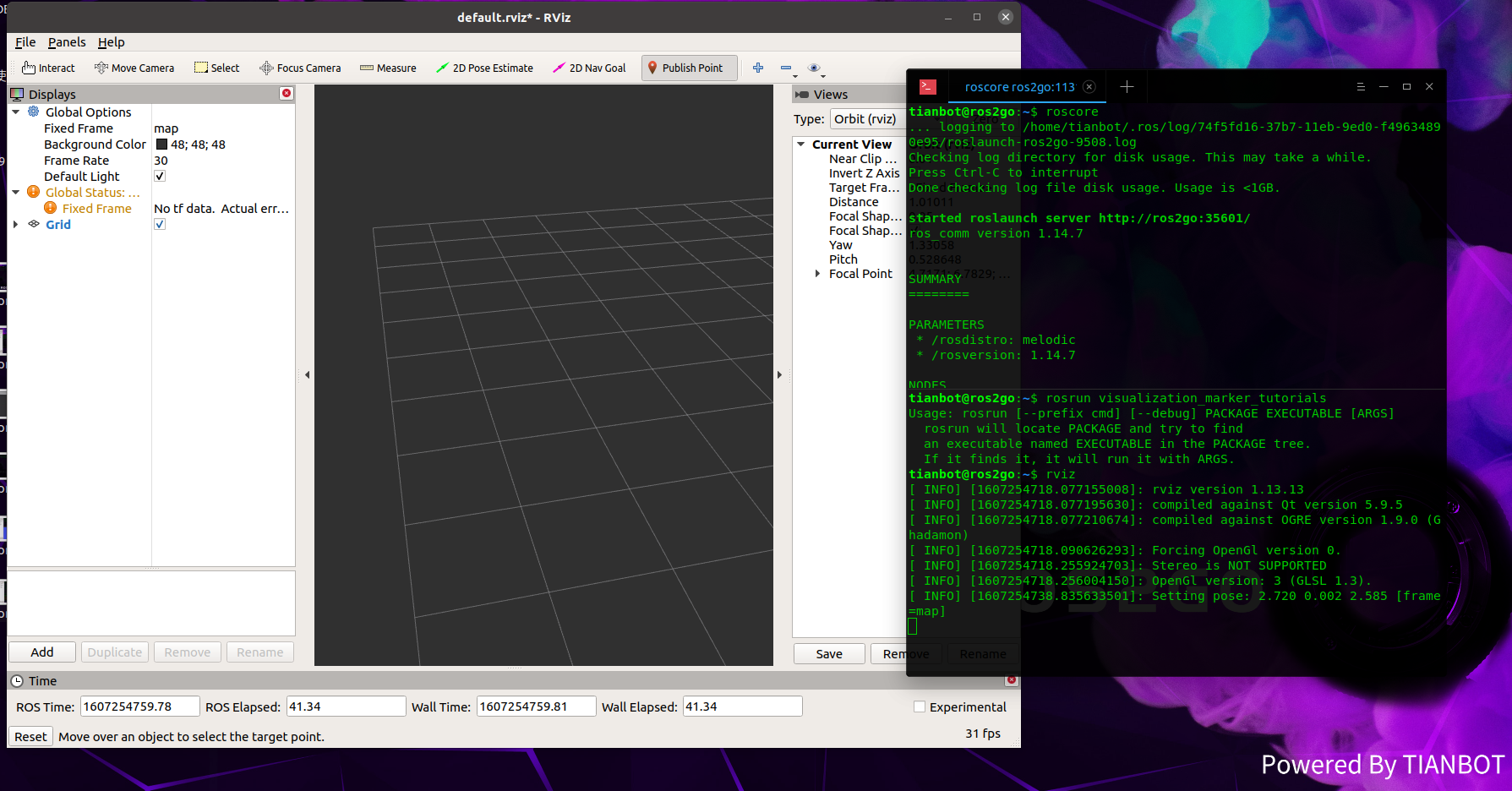The image size is (1512, 791).
Task: Click the ROS Time field
Action: (x=140, y=706)
